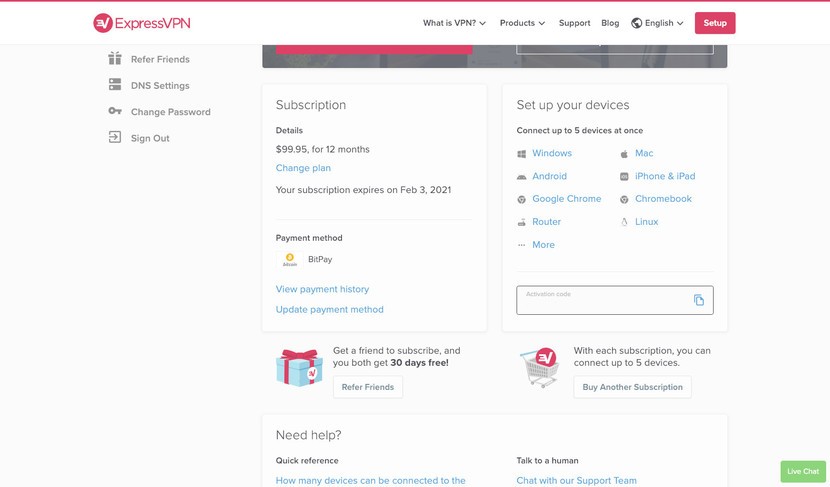Copy the activation code with the copy icon

point(699,300)
